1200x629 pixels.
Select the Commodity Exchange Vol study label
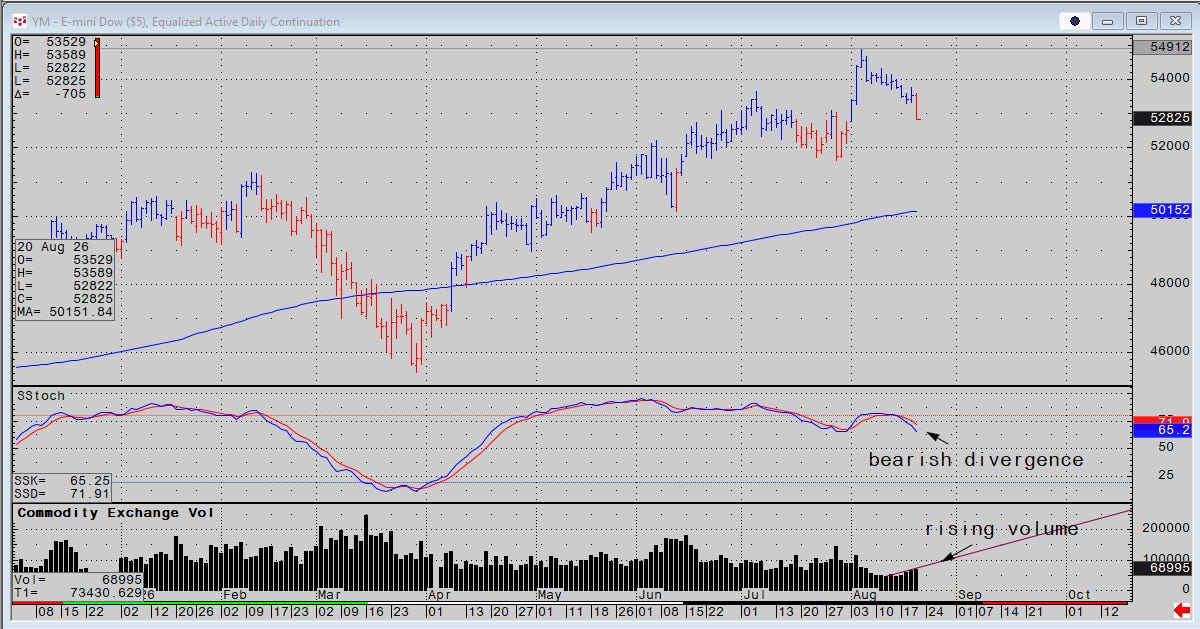[114, 513]
